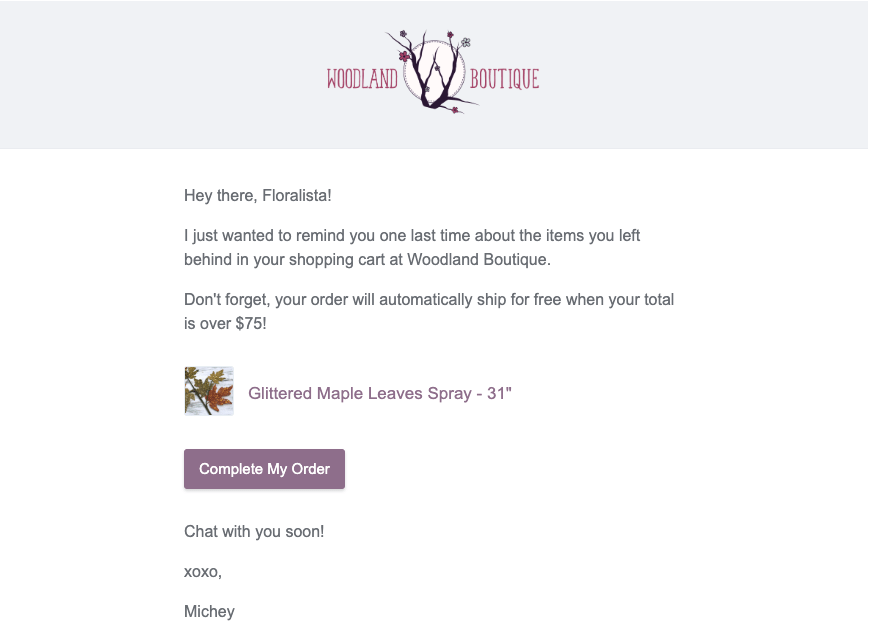Click the large pink flower on the logo's left branch
870x644 pixels.
click(404, 55)
